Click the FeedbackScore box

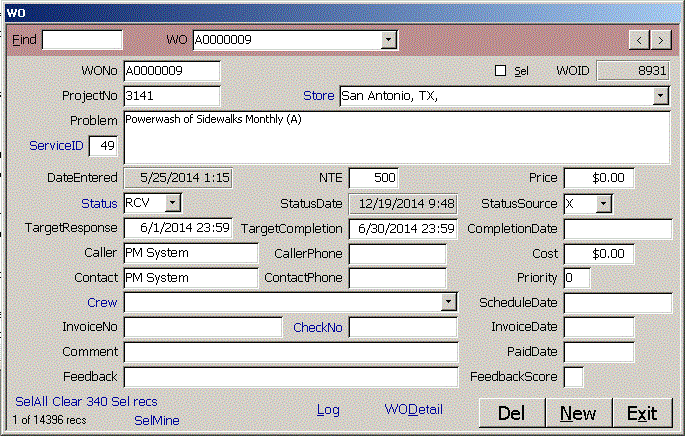(x=574, y=377)
